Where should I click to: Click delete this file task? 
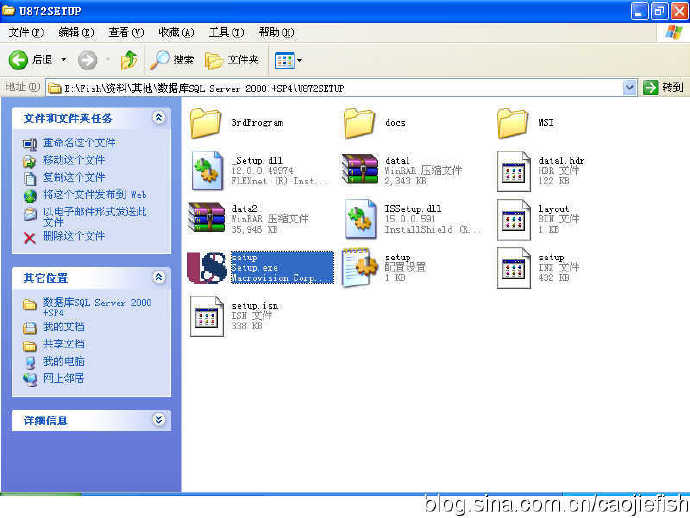click(x=73, y=236)
